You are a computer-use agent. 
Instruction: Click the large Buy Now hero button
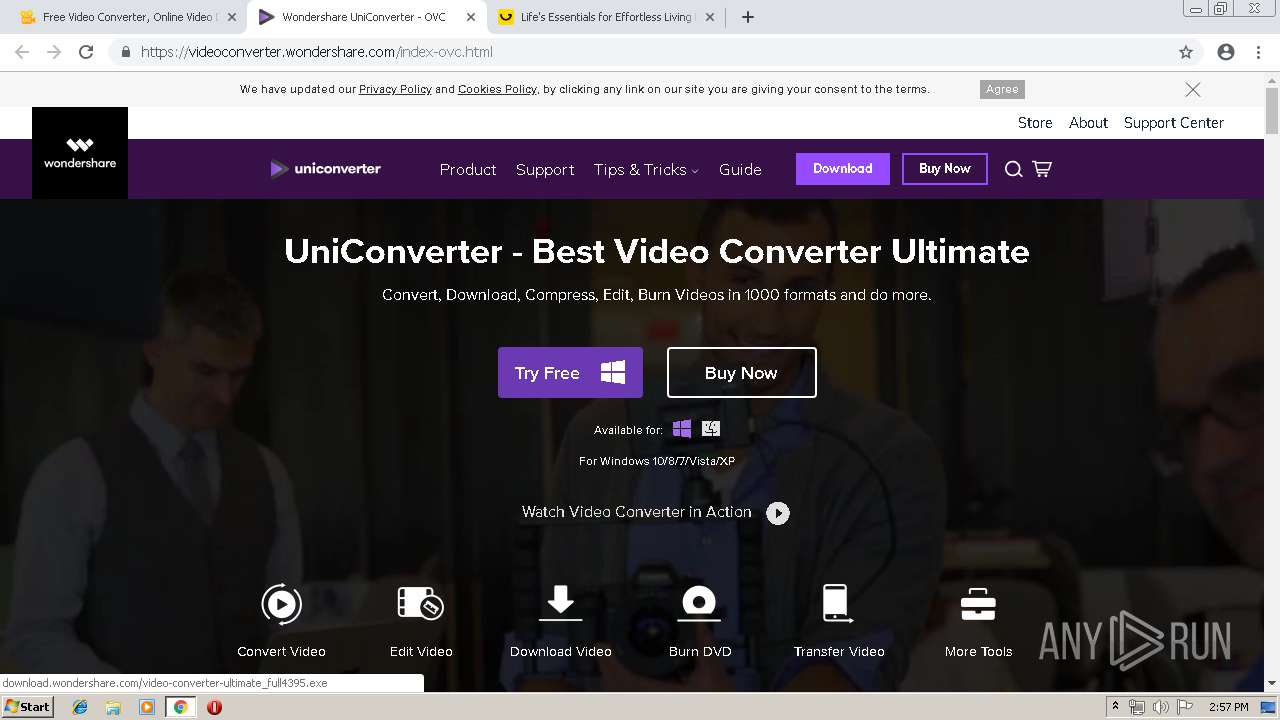coord(741,373)
